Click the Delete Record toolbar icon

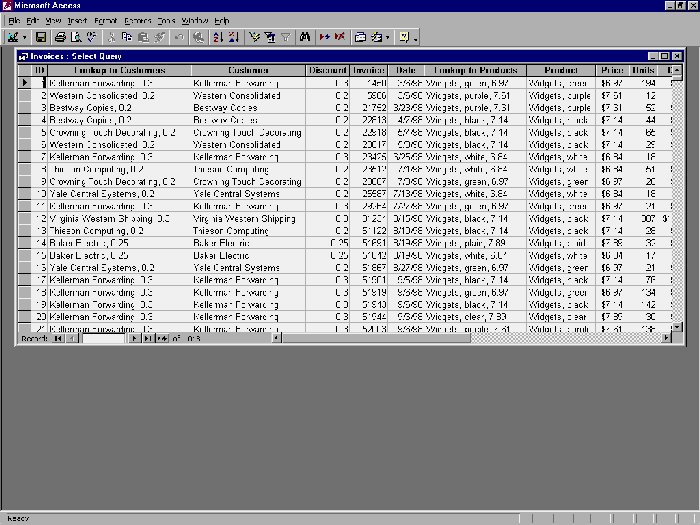340,37
